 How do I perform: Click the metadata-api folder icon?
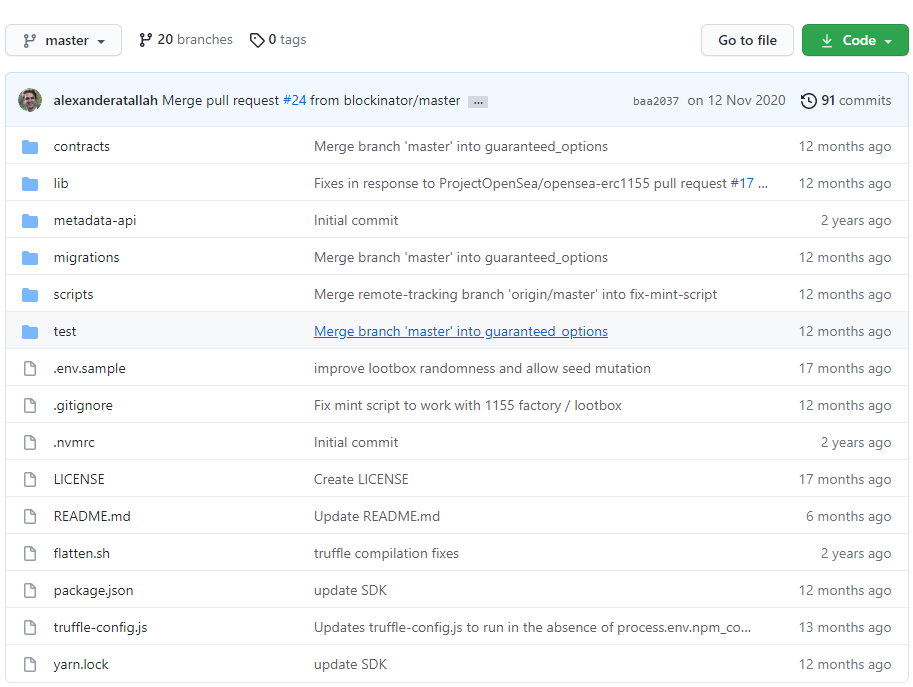[x=30, y=221]
